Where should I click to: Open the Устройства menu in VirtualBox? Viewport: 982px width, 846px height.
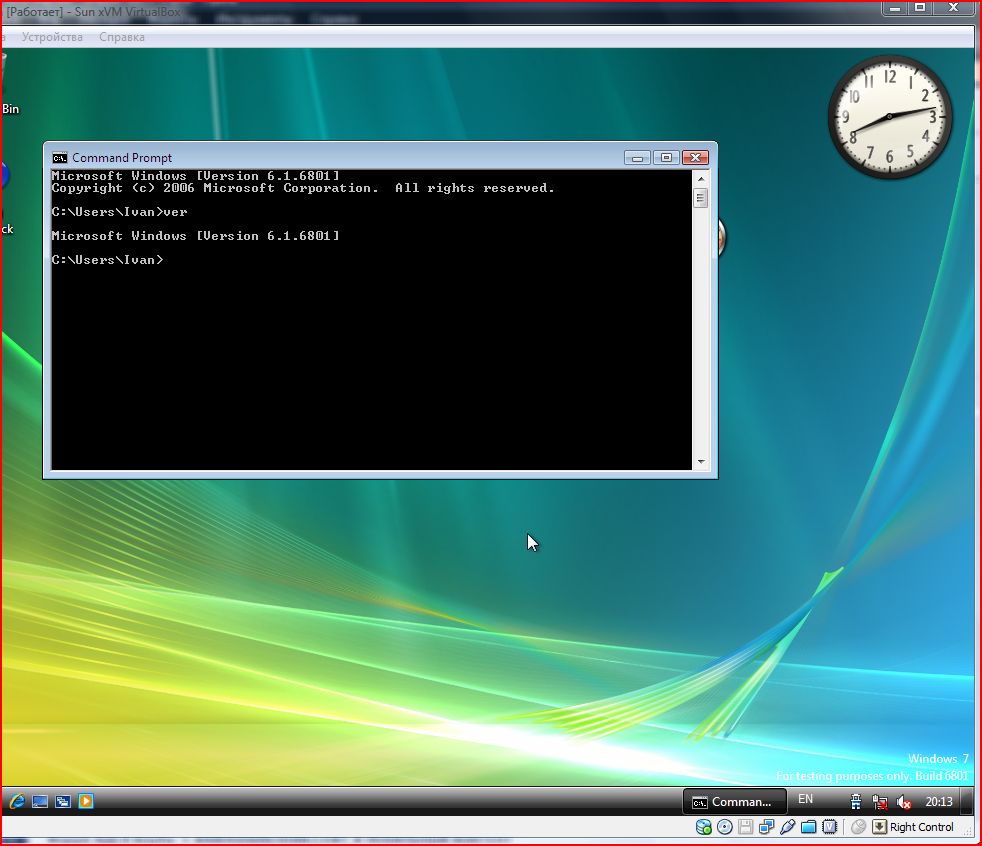pyautogui.click(x=52, y=37)
